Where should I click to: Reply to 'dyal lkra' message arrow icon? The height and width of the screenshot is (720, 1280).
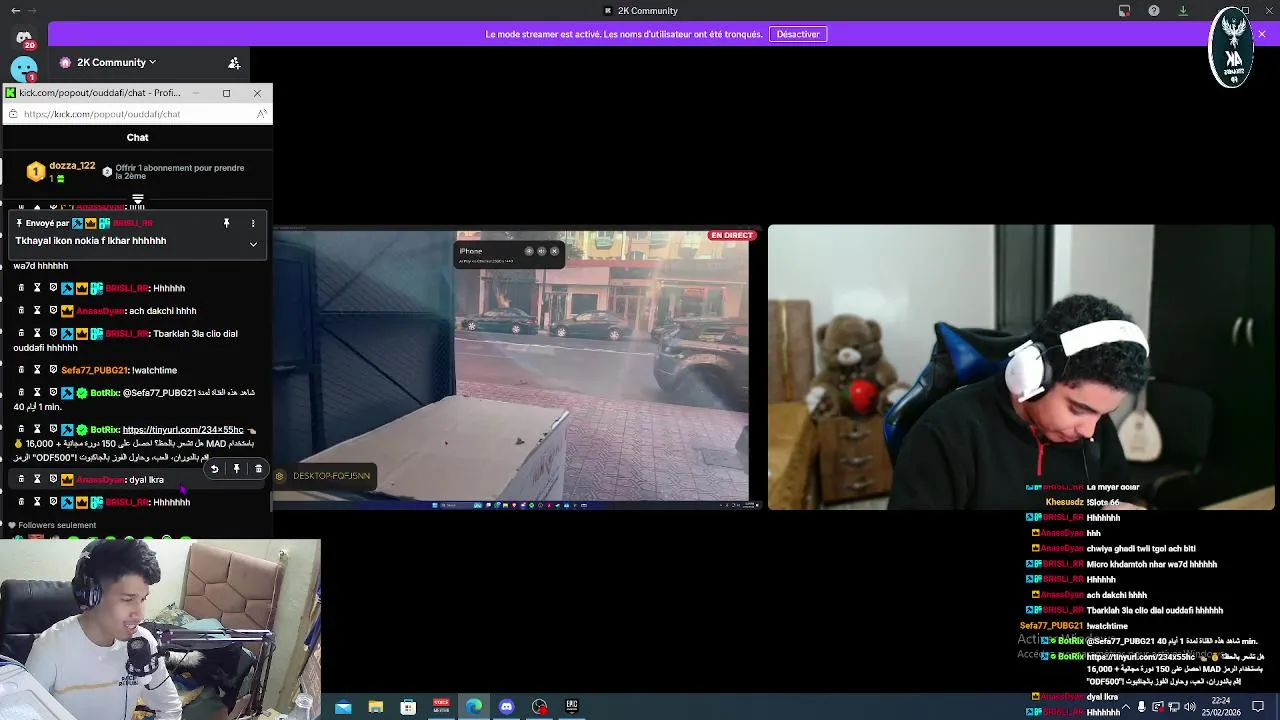pyautogui.click(x=214, y=469)
